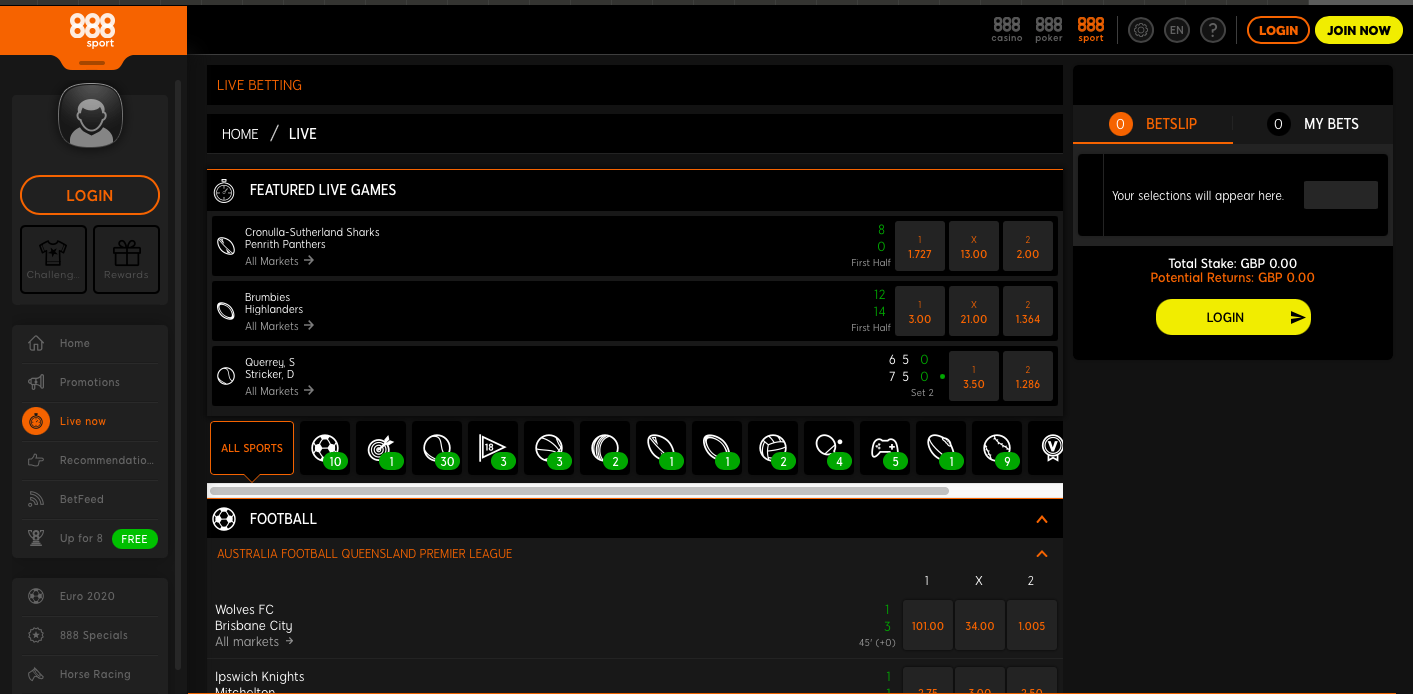1413x694 pixels.
Task: Bet on Cronulla-Sutherland Sharks at 1.727
Action: [920, 247]
